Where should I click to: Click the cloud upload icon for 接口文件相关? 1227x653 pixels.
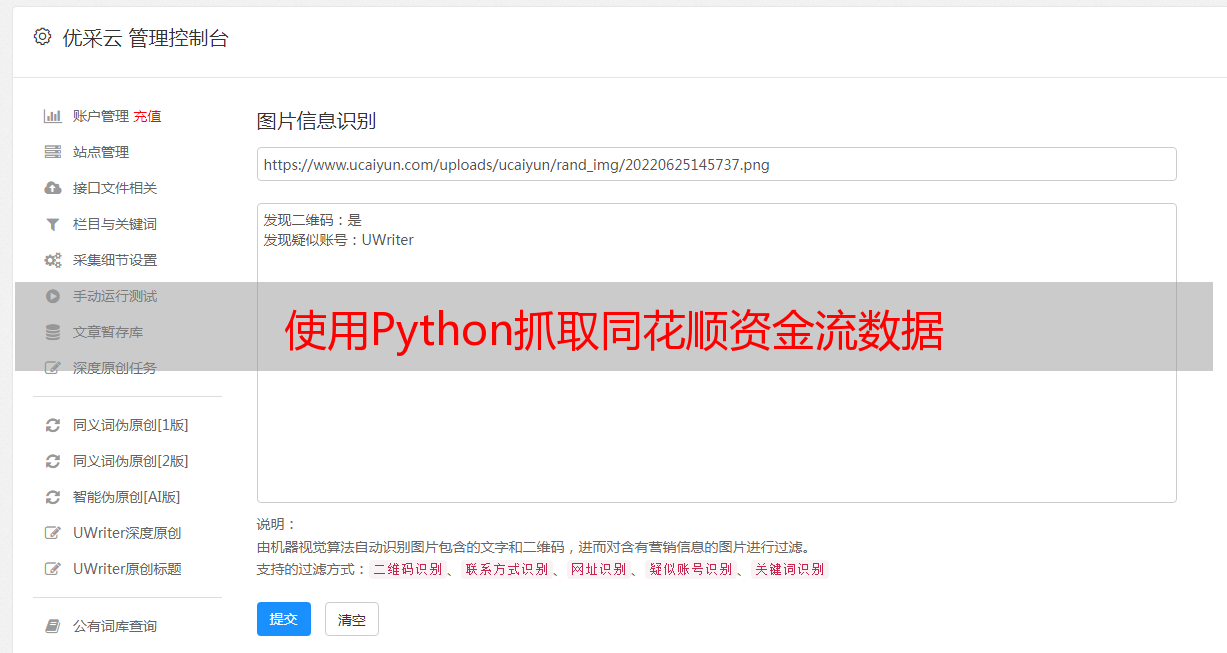click(53, 188)
